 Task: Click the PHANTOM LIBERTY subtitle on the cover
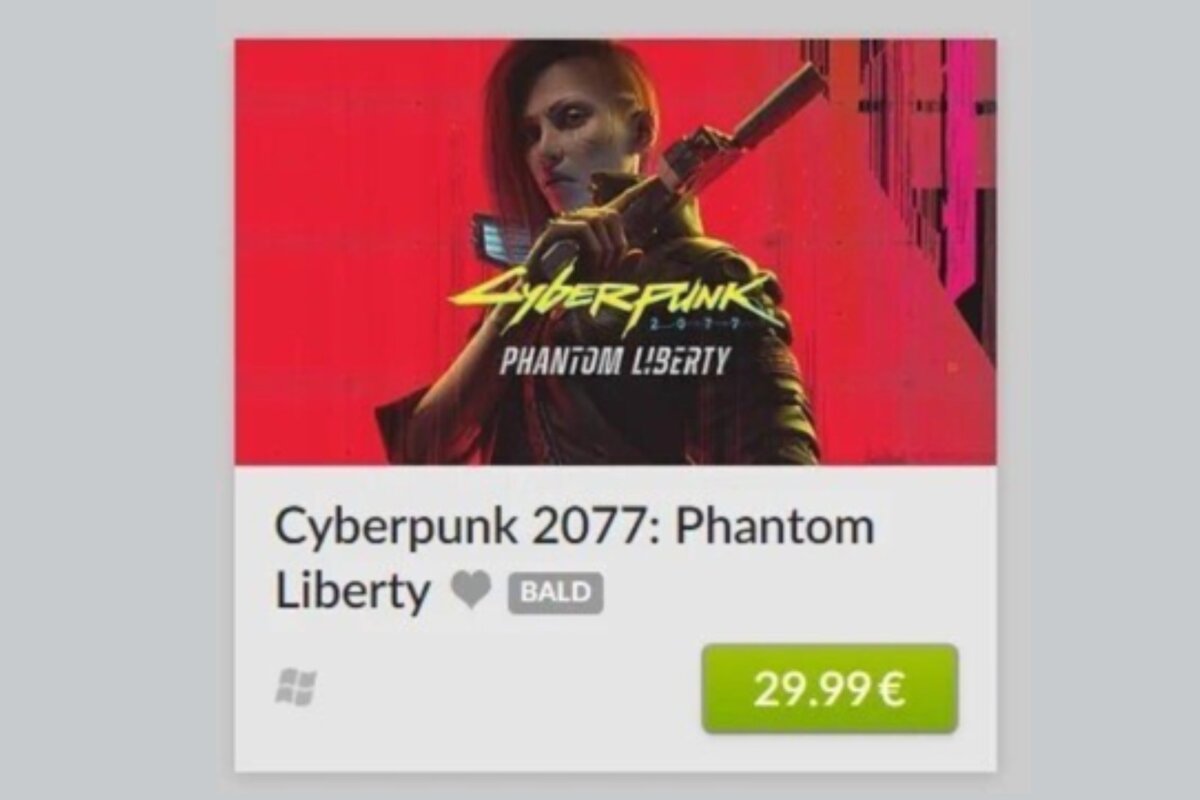coord(614,361)
